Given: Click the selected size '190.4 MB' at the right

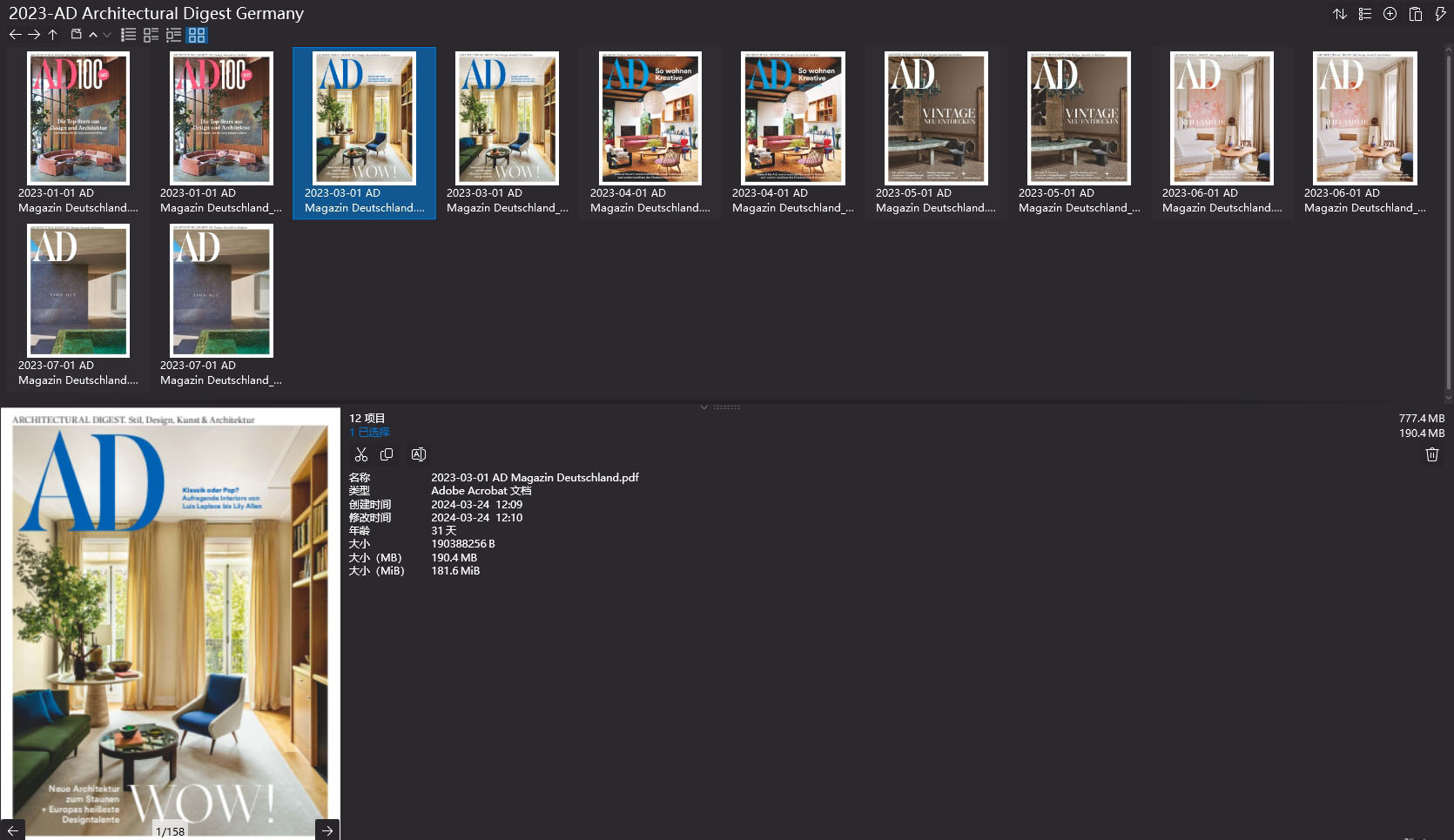Looking at the screenshot, I should pyautogui.click(x=1422, y=433).
